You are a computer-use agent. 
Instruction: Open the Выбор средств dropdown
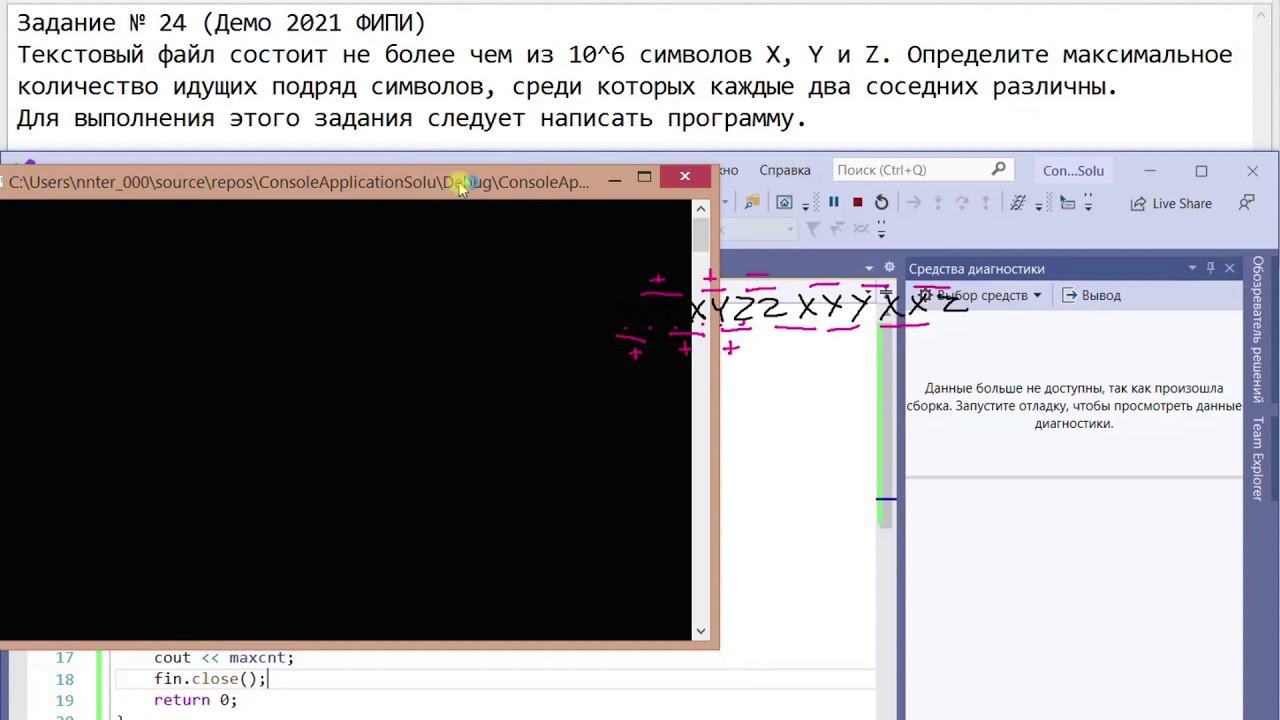click(x=981, y=295)
